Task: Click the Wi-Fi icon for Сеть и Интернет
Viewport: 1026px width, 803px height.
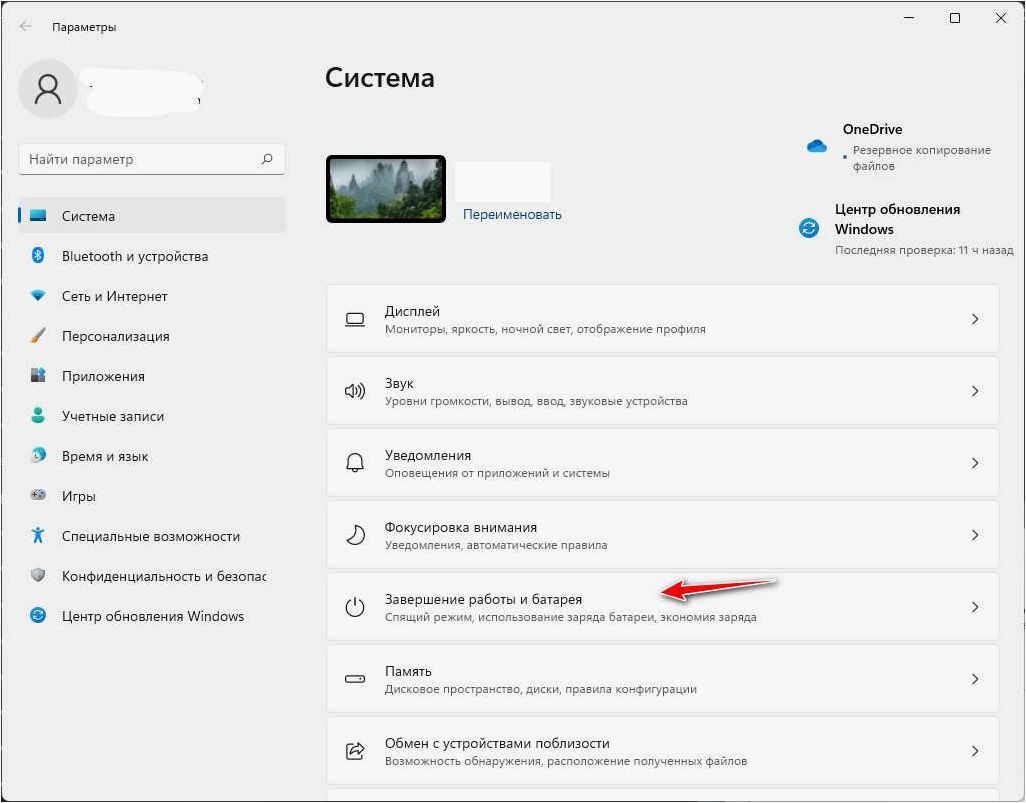Action: 38,296
